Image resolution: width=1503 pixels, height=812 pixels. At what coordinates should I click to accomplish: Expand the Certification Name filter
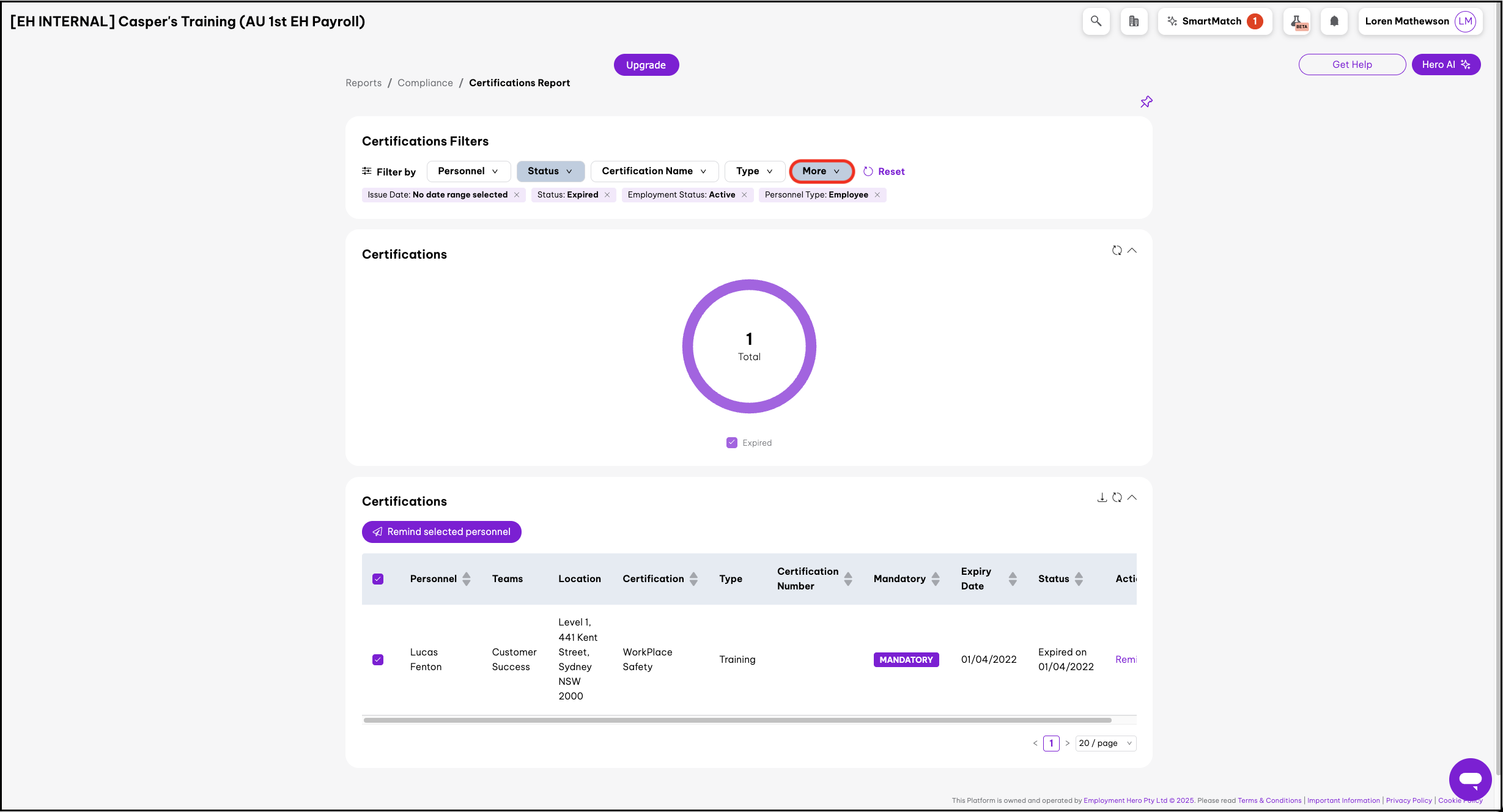(654, 171)
